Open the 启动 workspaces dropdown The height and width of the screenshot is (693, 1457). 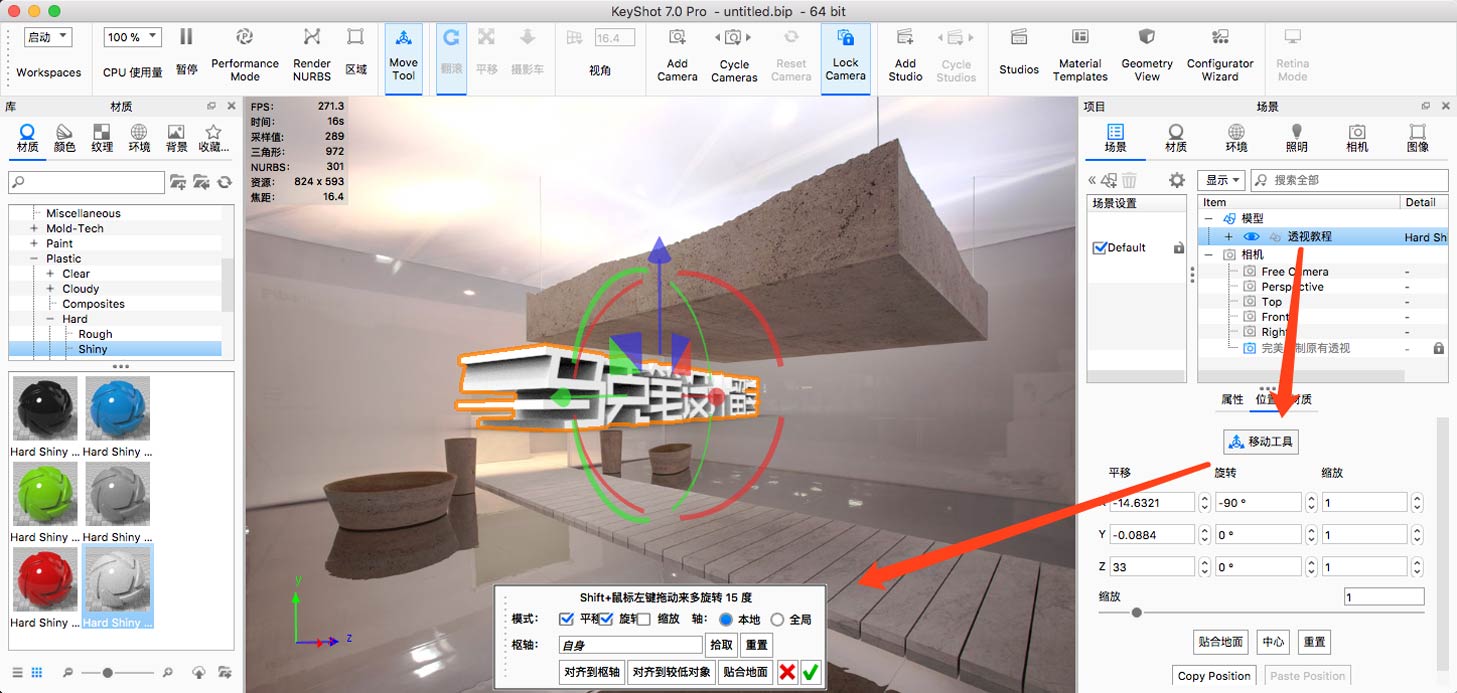coord(48,37)
